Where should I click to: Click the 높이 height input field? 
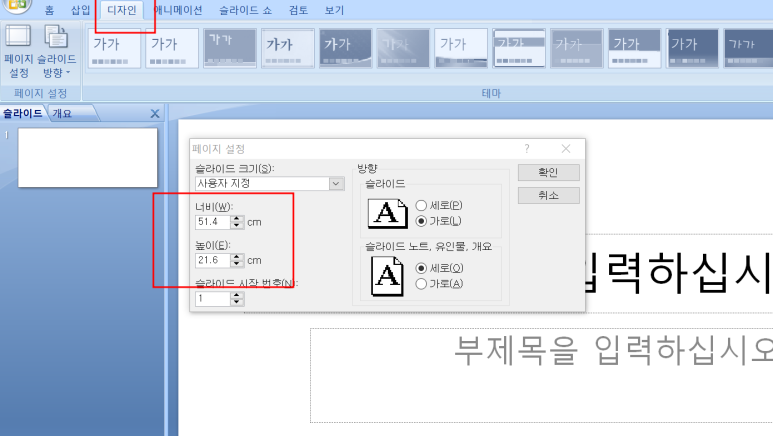[213, 260]
